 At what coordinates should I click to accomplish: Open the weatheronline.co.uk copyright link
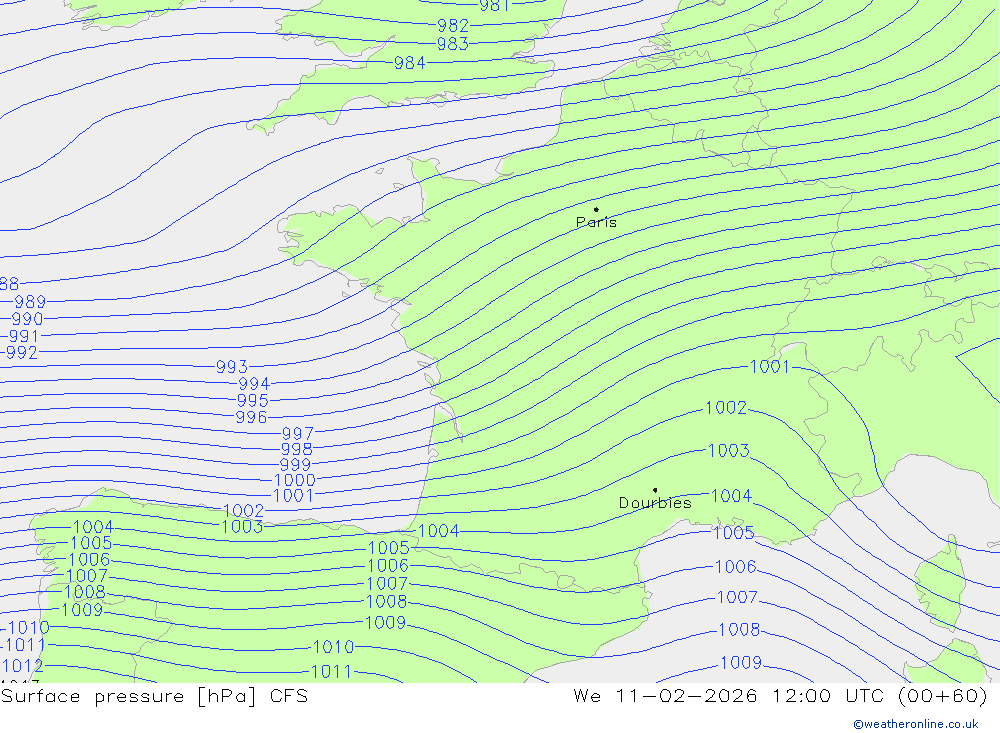(x=916, y=724)
